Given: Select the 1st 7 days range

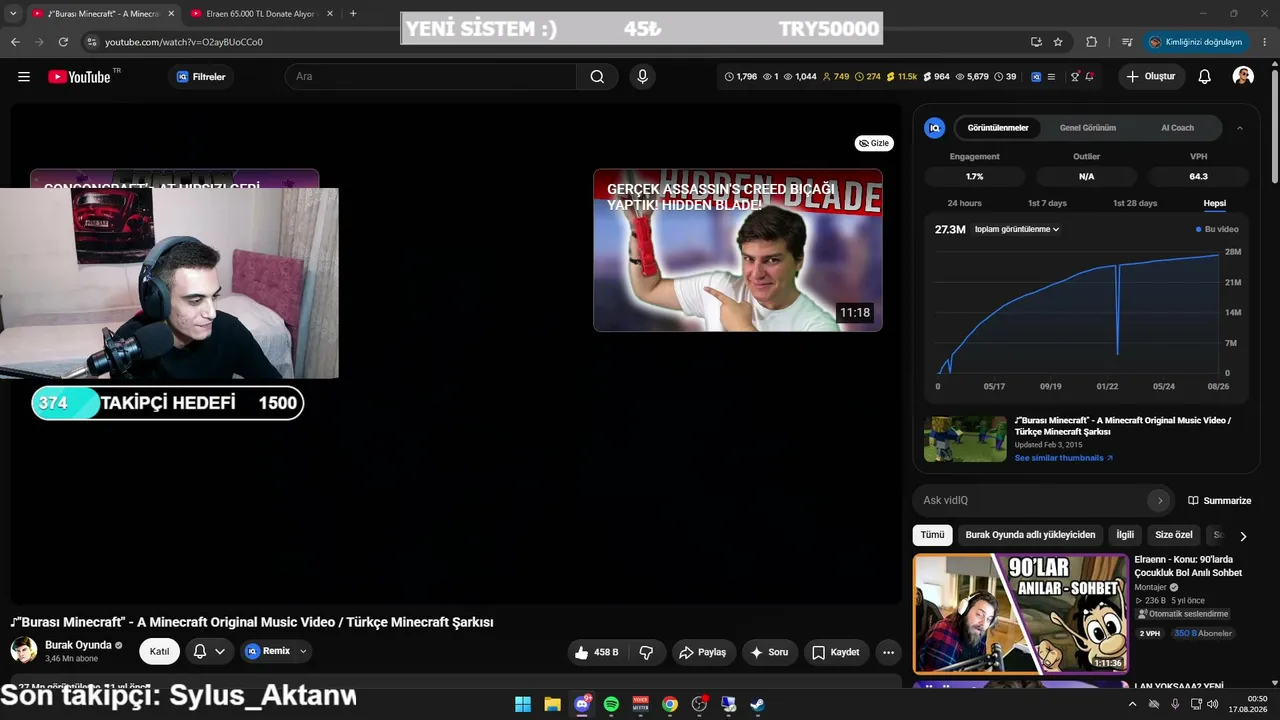Looking at the screenshot, I should pos(1047,203).
